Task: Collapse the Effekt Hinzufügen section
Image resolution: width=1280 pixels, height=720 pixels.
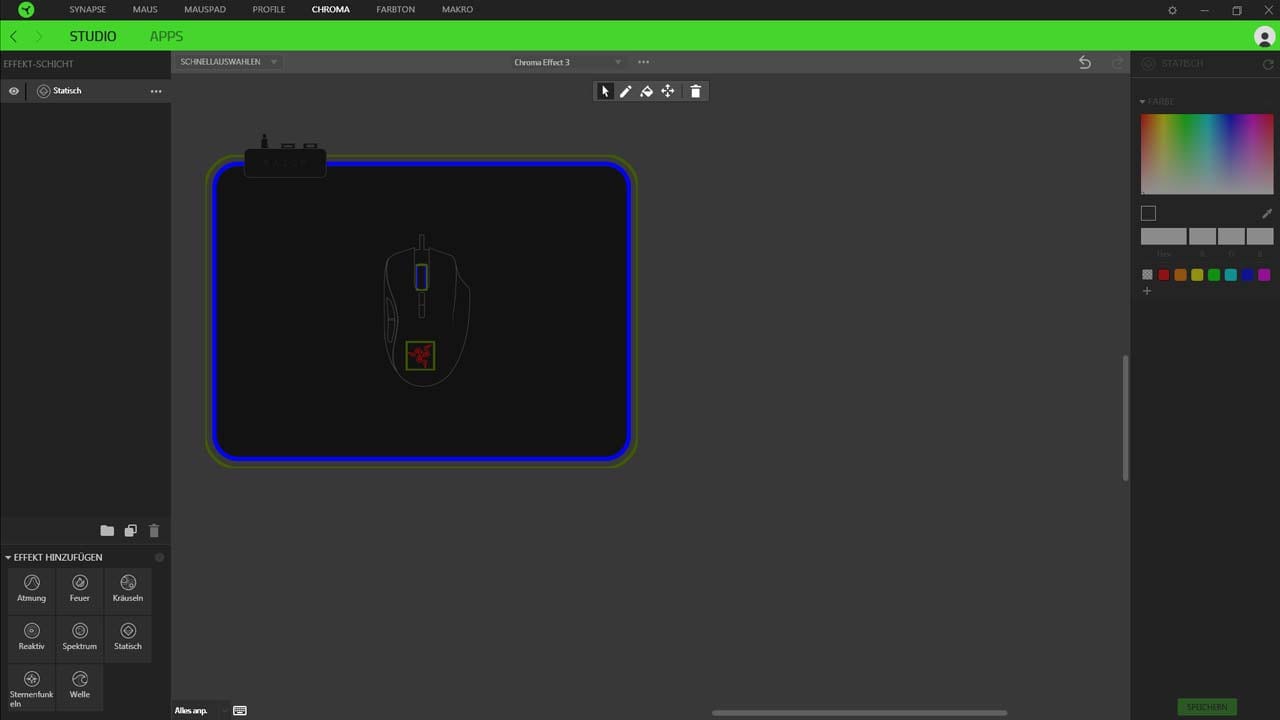Action: tap(9, 557)
